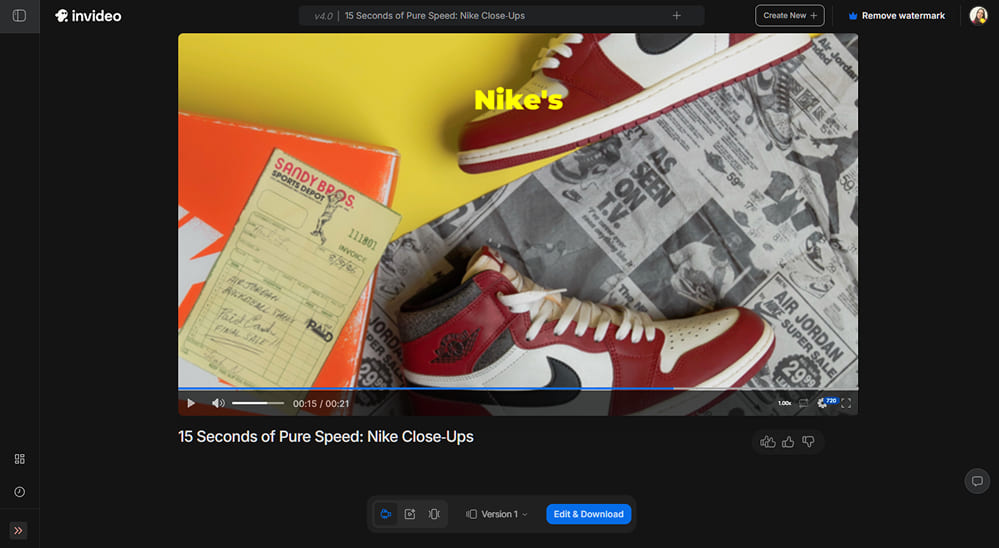This screenshot has width=999, height=548.
Task: Play the video
Action: (x=191, y=403)
